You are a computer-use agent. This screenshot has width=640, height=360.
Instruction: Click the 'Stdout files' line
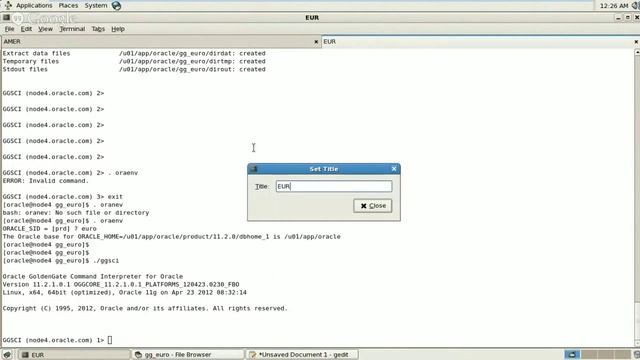134,69
